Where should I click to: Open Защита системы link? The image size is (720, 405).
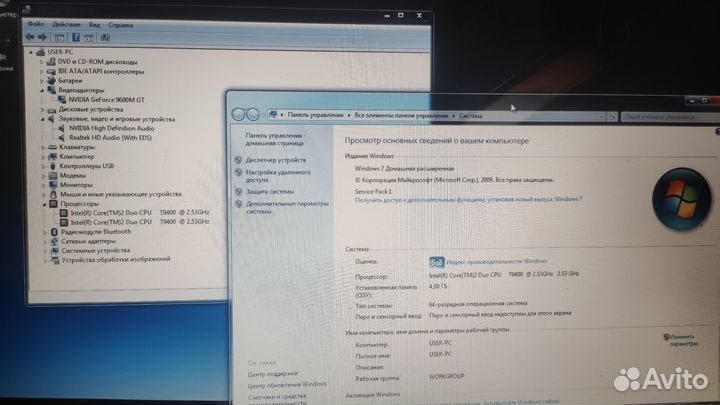(x=270, y=191)
